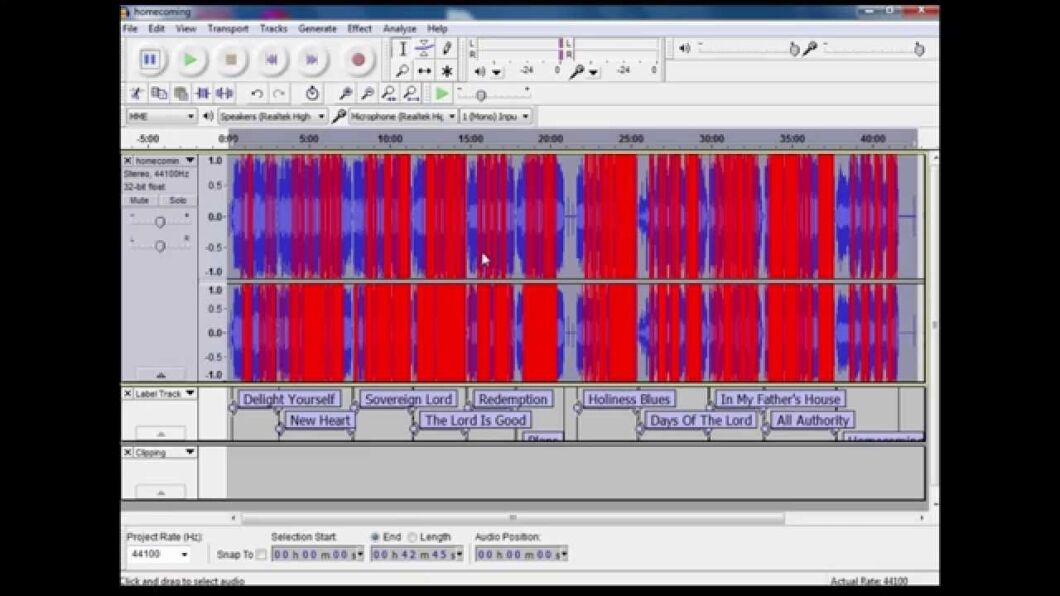Click the Zoom In magnifier icon

(345, 93)
